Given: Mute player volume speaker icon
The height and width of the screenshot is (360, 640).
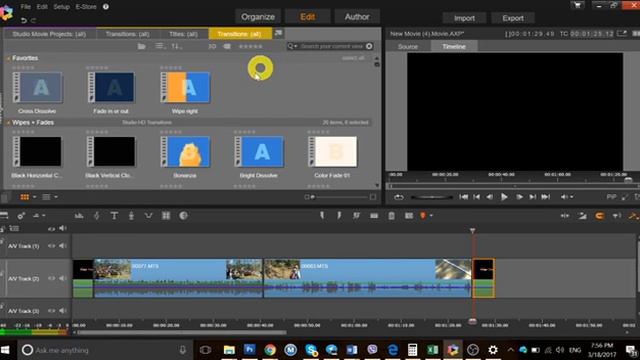Looking at the screenshot, I should 564,197.
